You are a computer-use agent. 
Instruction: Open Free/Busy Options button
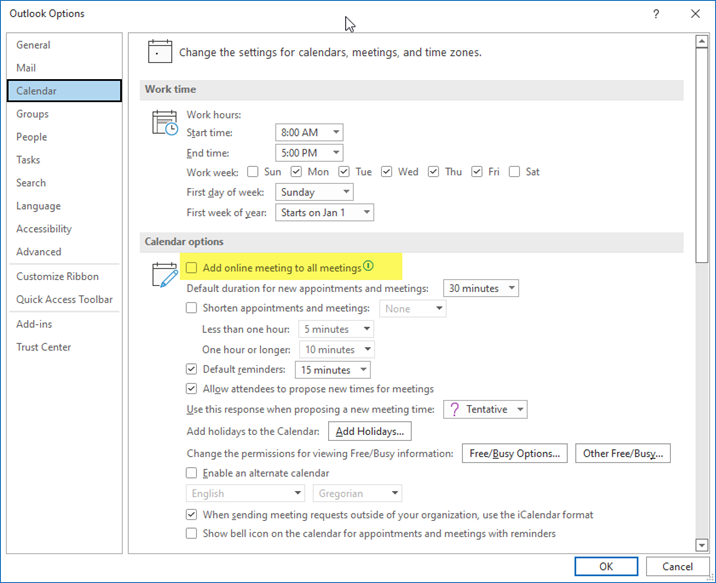[x=515, y=454]
